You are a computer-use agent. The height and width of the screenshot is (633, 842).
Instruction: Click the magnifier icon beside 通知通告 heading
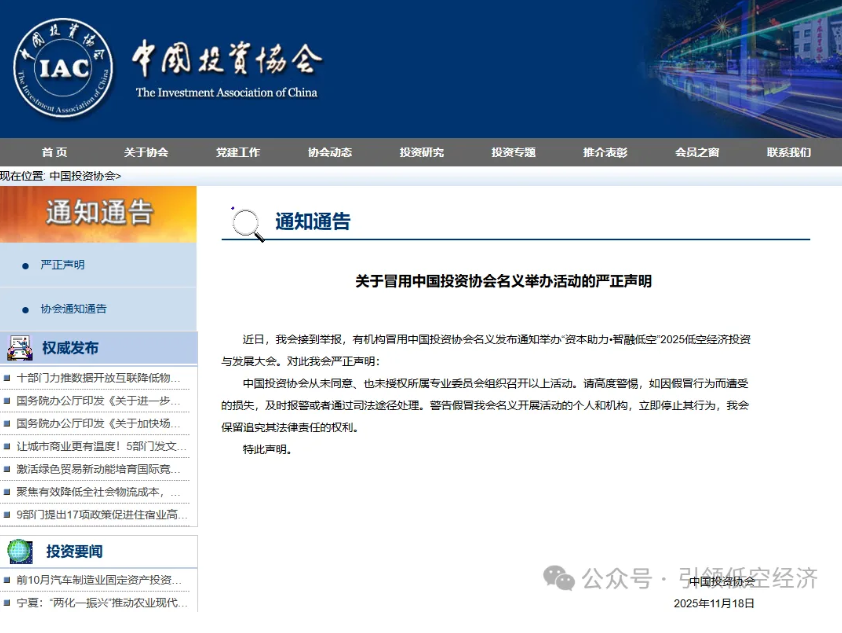(247, 224)
